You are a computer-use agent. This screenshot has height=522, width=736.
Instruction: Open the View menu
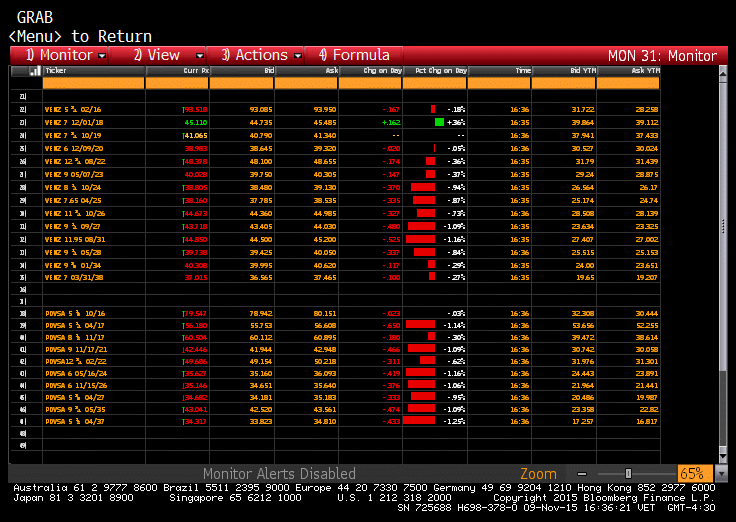[157, 55]
